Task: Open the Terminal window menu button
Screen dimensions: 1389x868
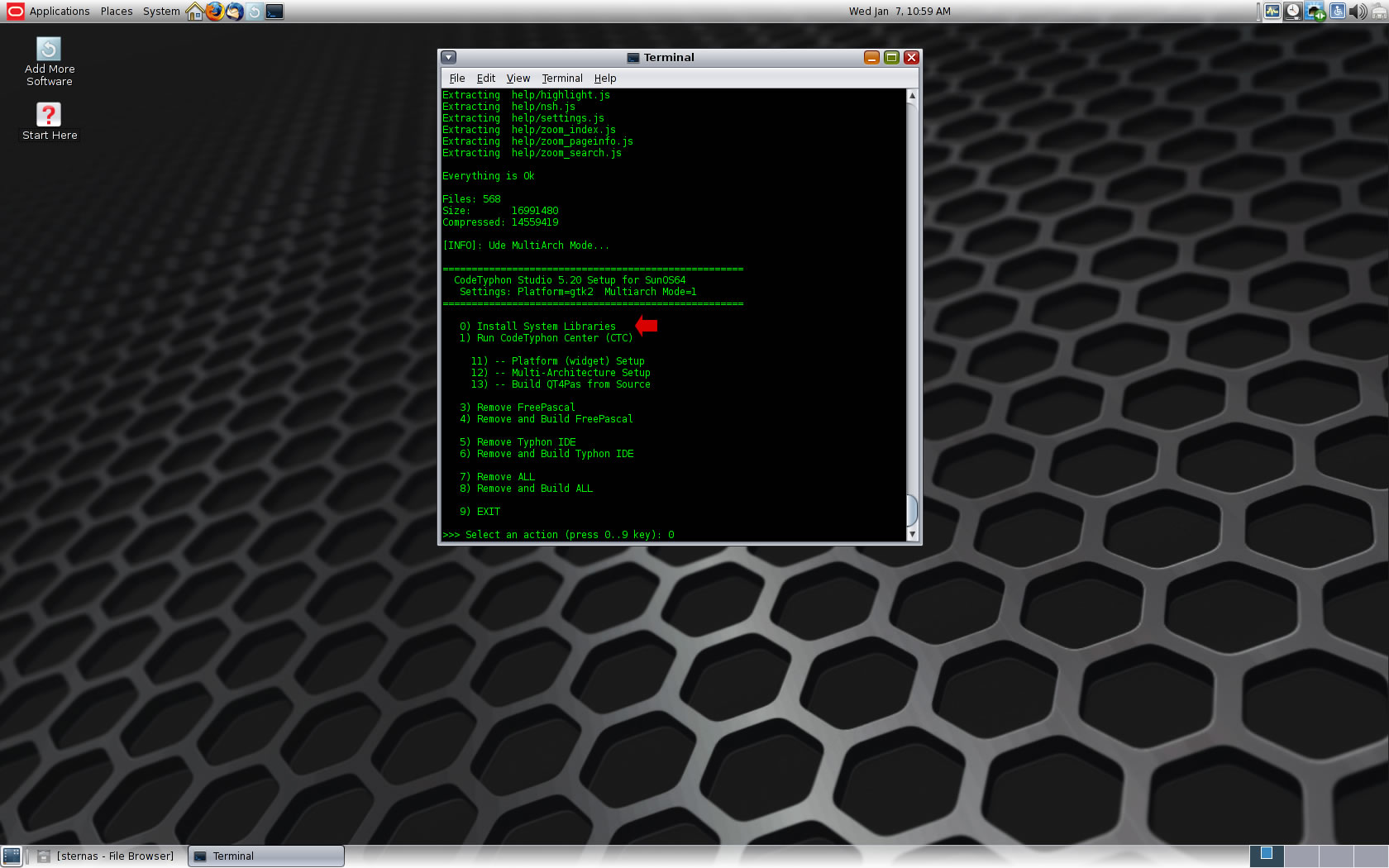Action: point(449,57)
